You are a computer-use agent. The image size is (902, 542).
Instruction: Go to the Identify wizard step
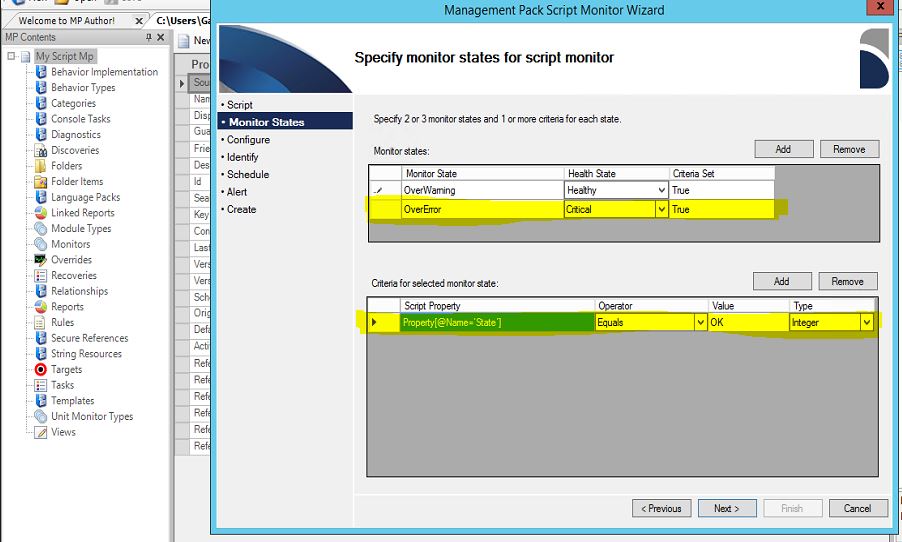pos(242,157)
